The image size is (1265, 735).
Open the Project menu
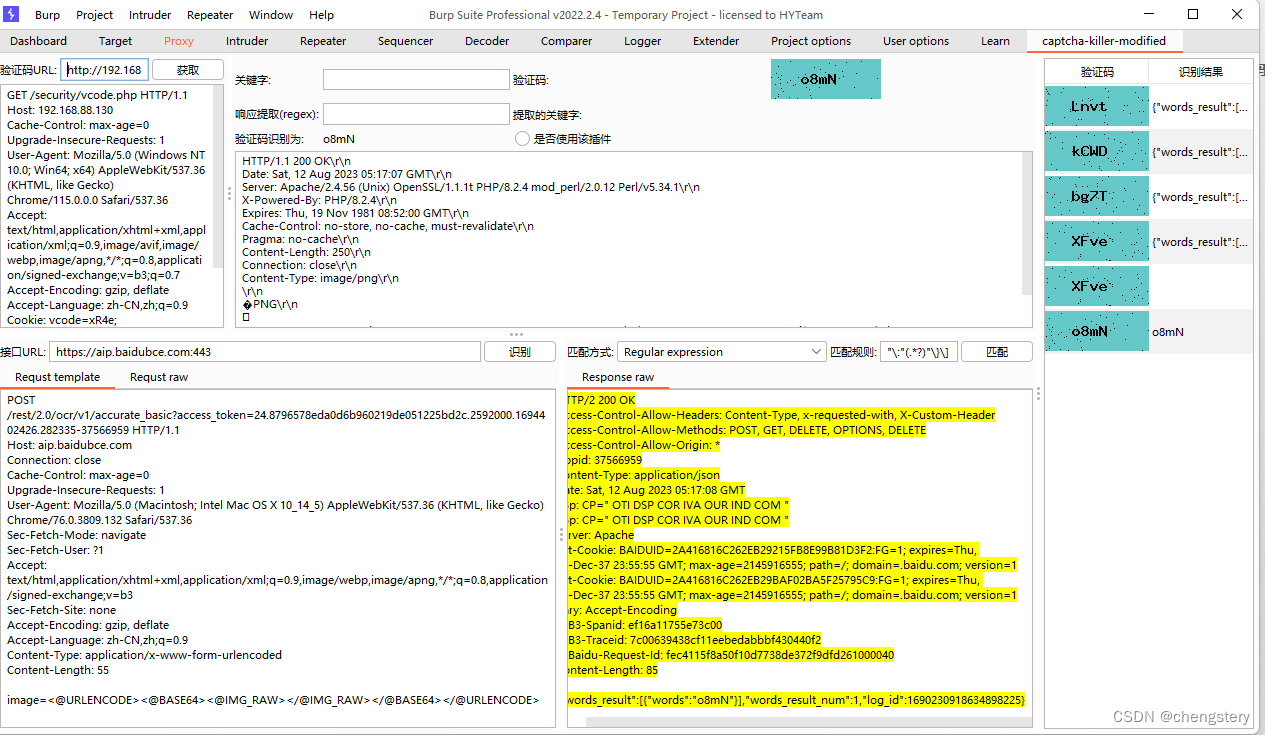pyautogui.click(x=94, y=15)
